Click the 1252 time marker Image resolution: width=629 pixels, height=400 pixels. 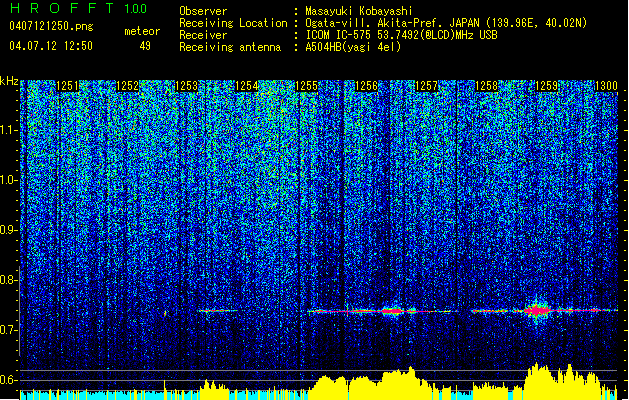(x=128, y=86)
